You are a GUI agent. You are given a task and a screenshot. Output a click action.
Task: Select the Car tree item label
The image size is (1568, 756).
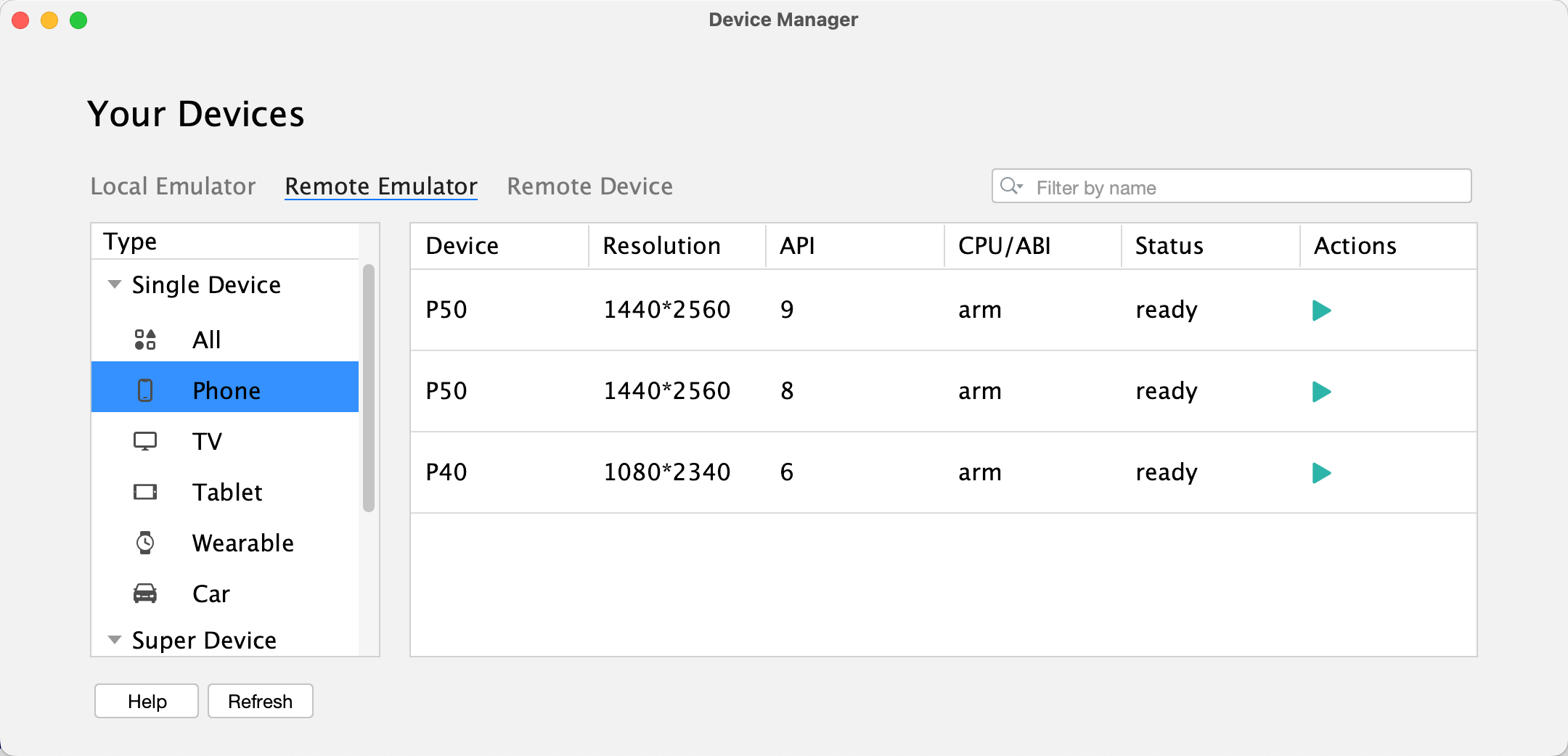211,593
